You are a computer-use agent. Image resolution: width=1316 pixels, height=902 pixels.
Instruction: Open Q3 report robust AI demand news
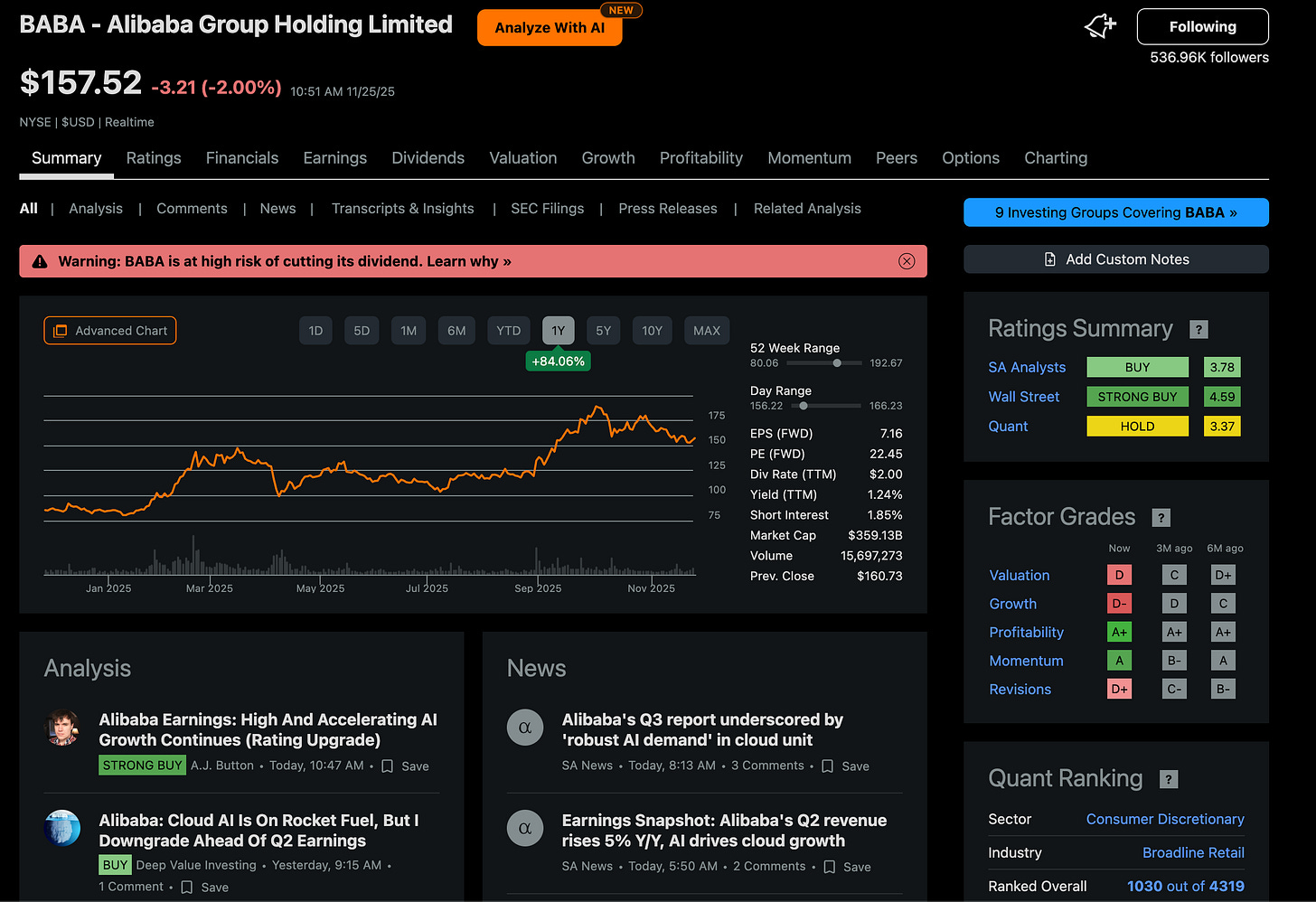tap(702, 730)
